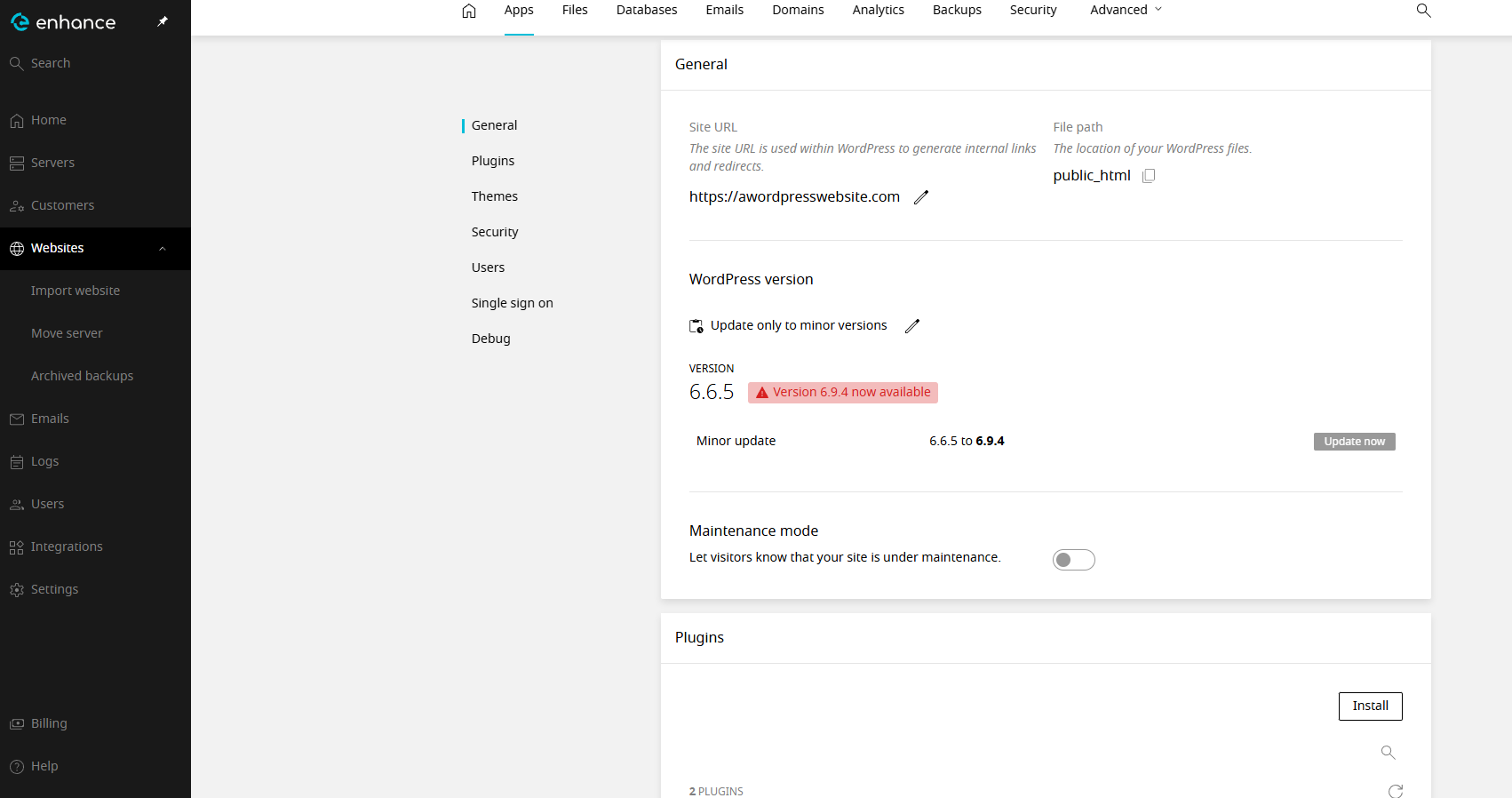1512x798 pixels.
Task: Click the Customers sidebar icon
Action: click(x=17, y=206)
